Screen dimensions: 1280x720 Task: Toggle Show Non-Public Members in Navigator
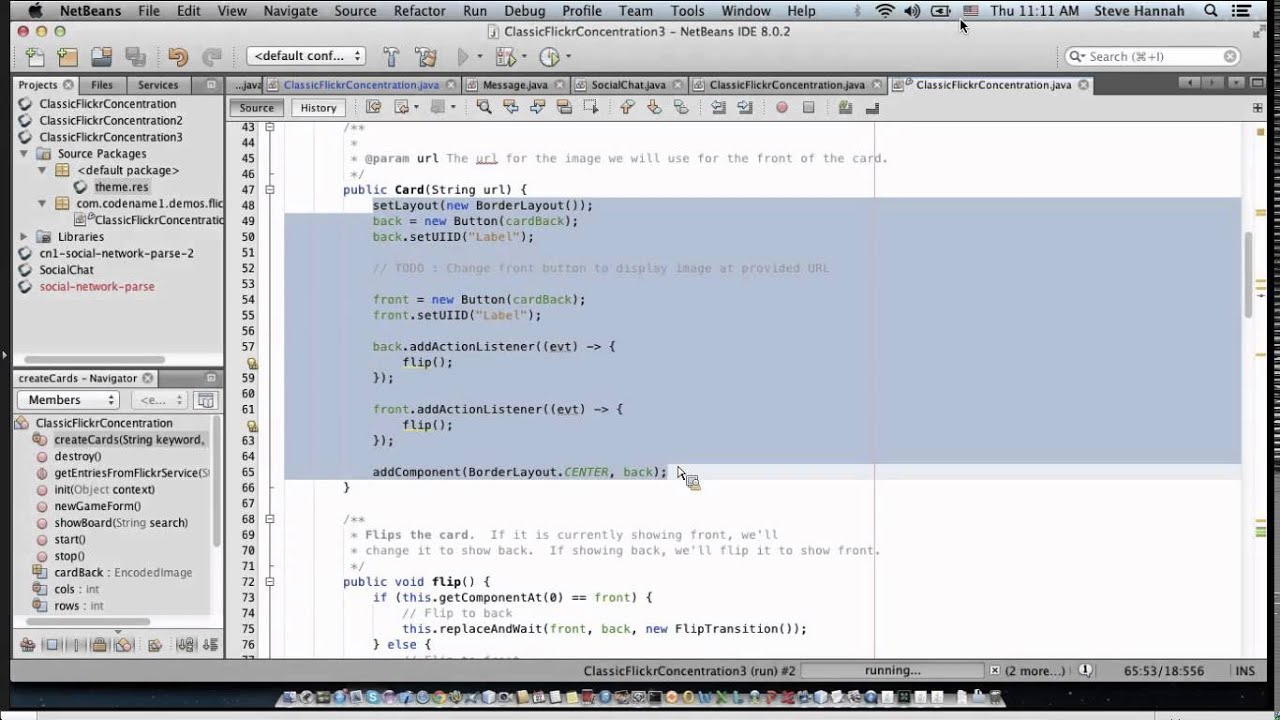100,645
